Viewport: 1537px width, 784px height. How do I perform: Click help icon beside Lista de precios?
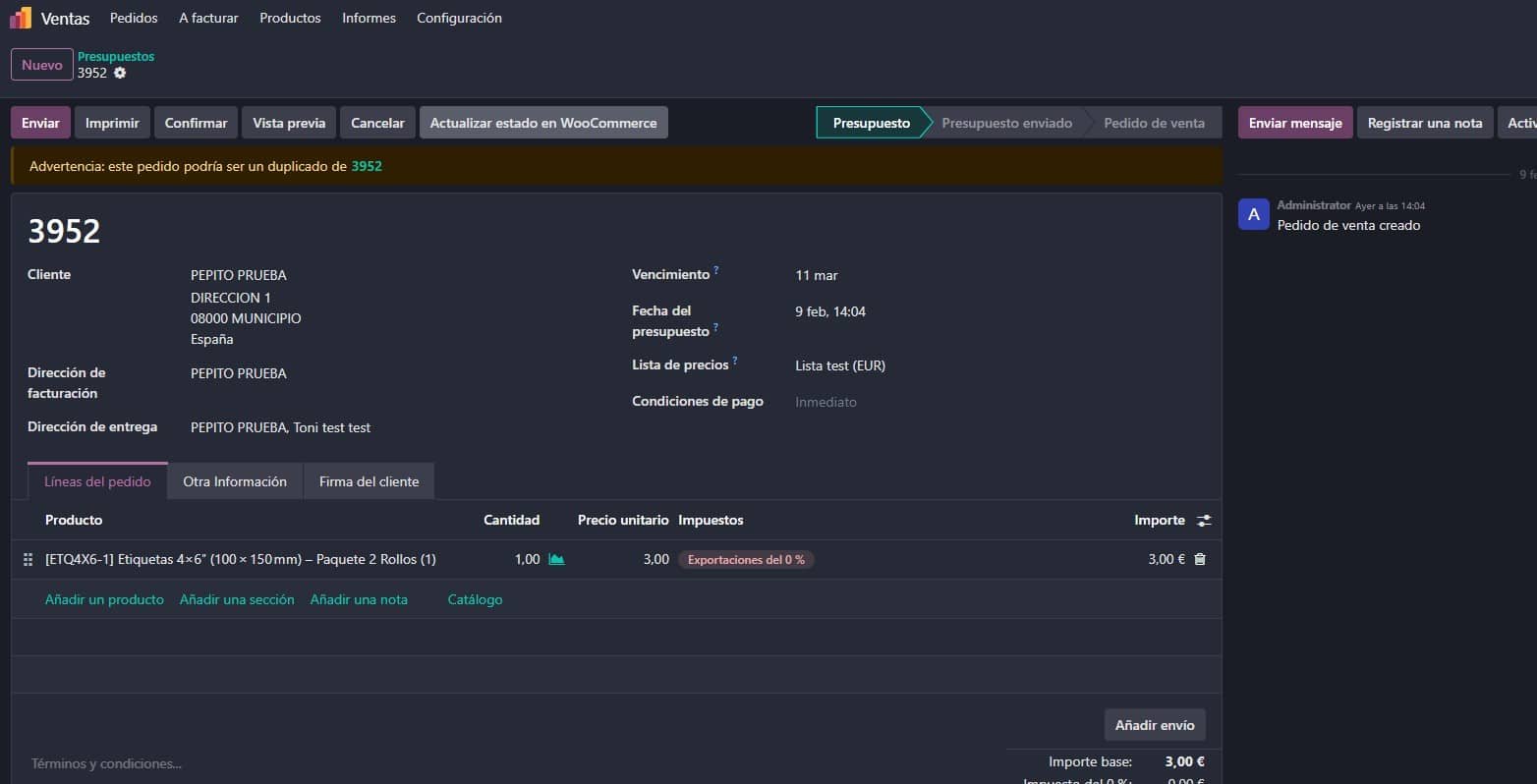(735, 360)
